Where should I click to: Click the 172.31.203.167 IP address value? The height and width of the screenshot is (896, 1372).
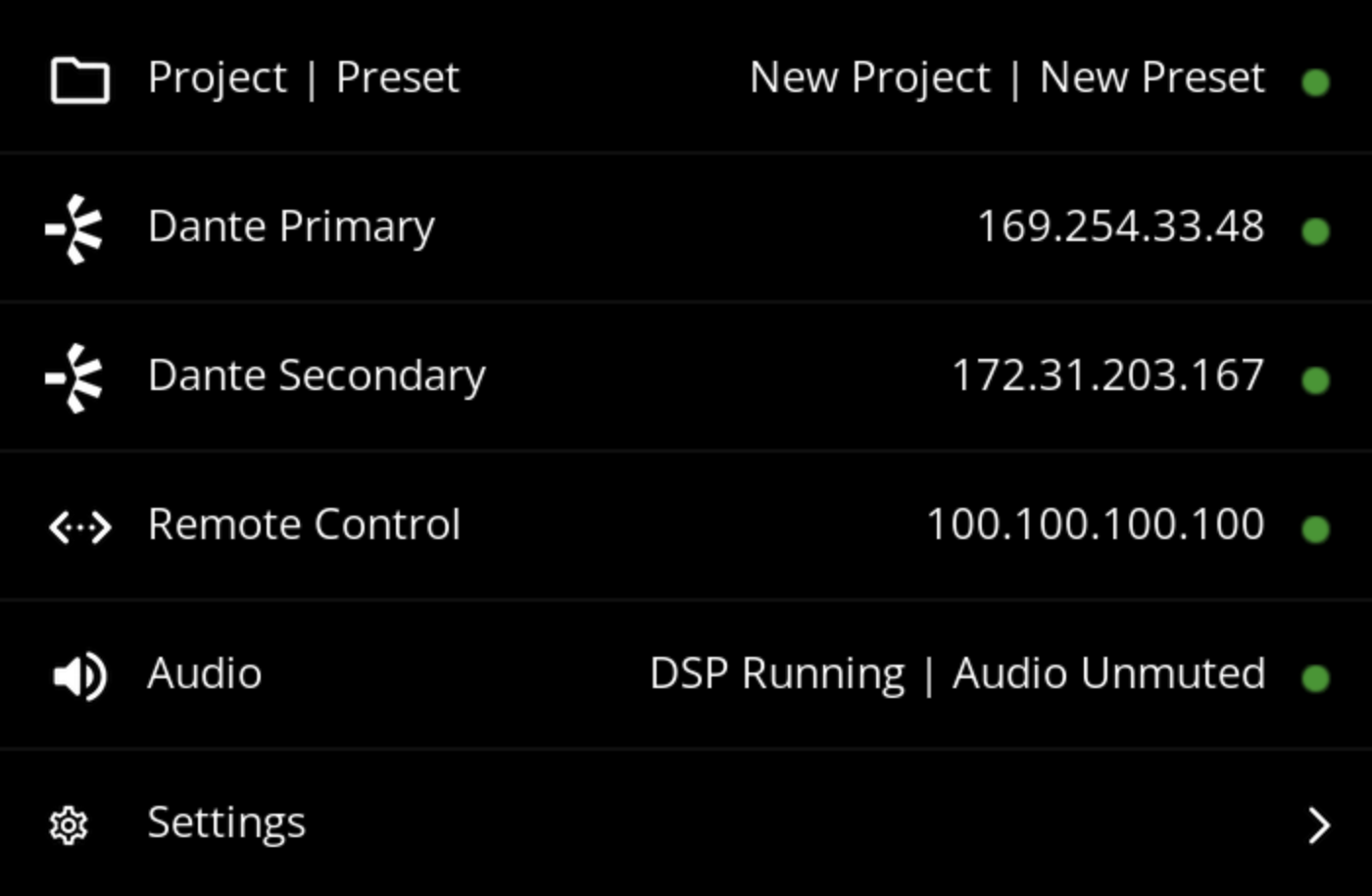pyautogui.click(x=1107, y=376)
